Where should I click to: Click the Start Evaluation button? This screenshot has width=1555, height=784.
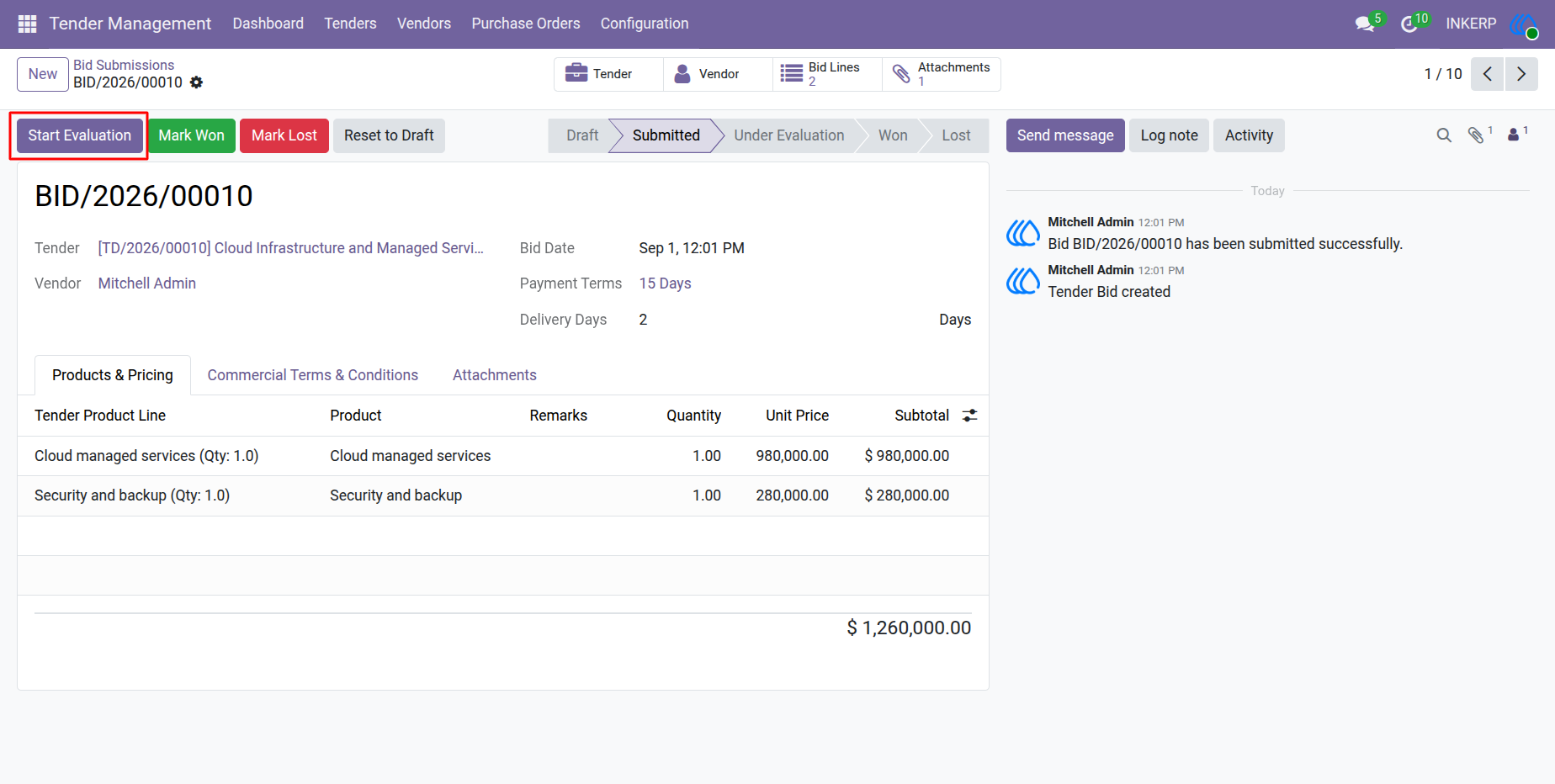[x=80, y=135]
